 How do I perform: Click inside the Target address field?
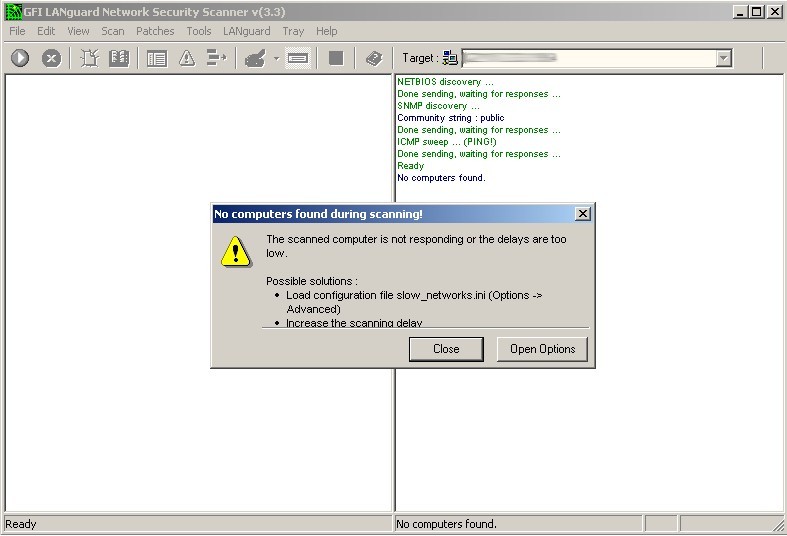[x=589, y=58]
